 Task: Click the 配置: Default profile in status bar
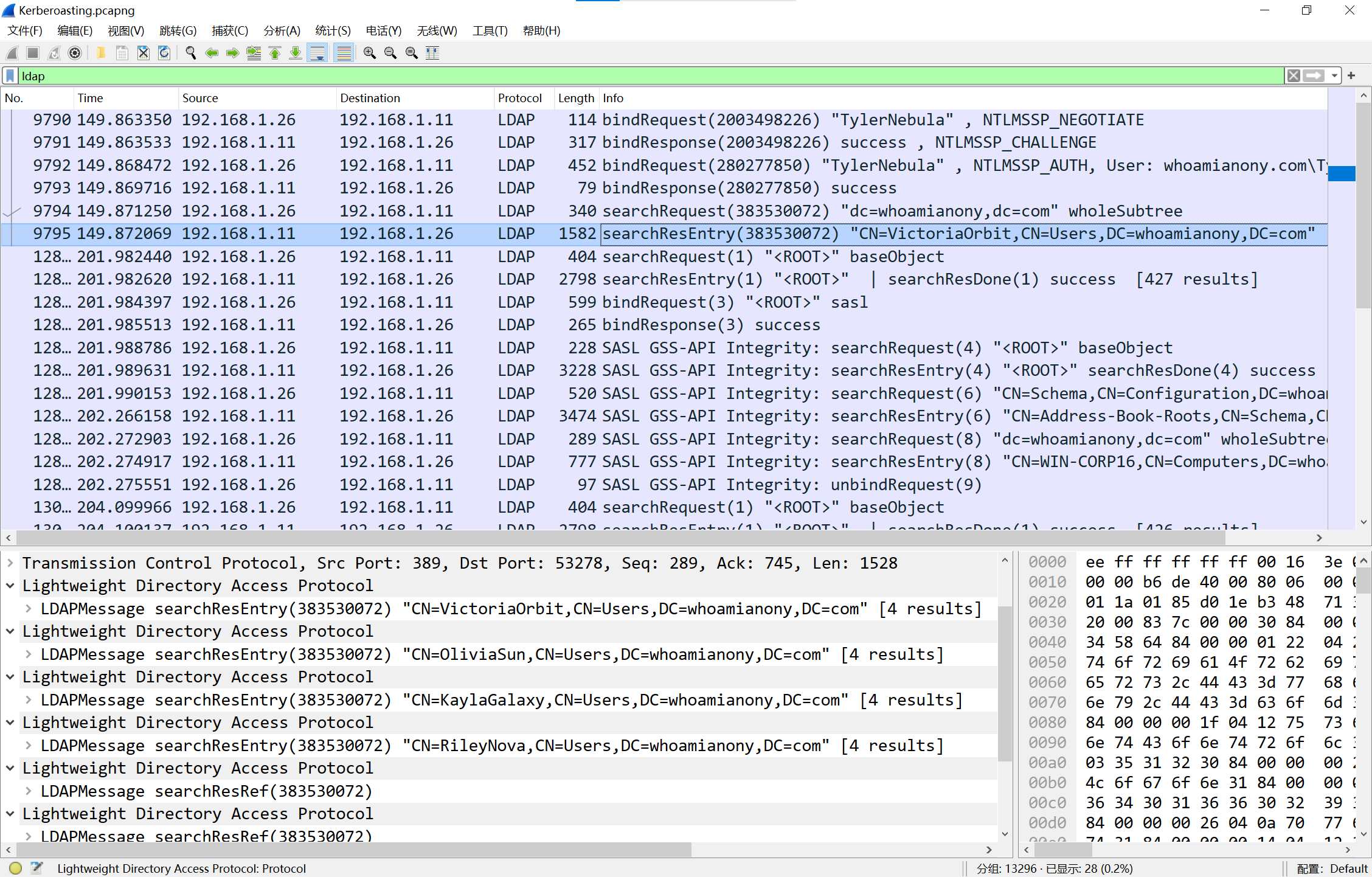click(x=1332, y=868)
